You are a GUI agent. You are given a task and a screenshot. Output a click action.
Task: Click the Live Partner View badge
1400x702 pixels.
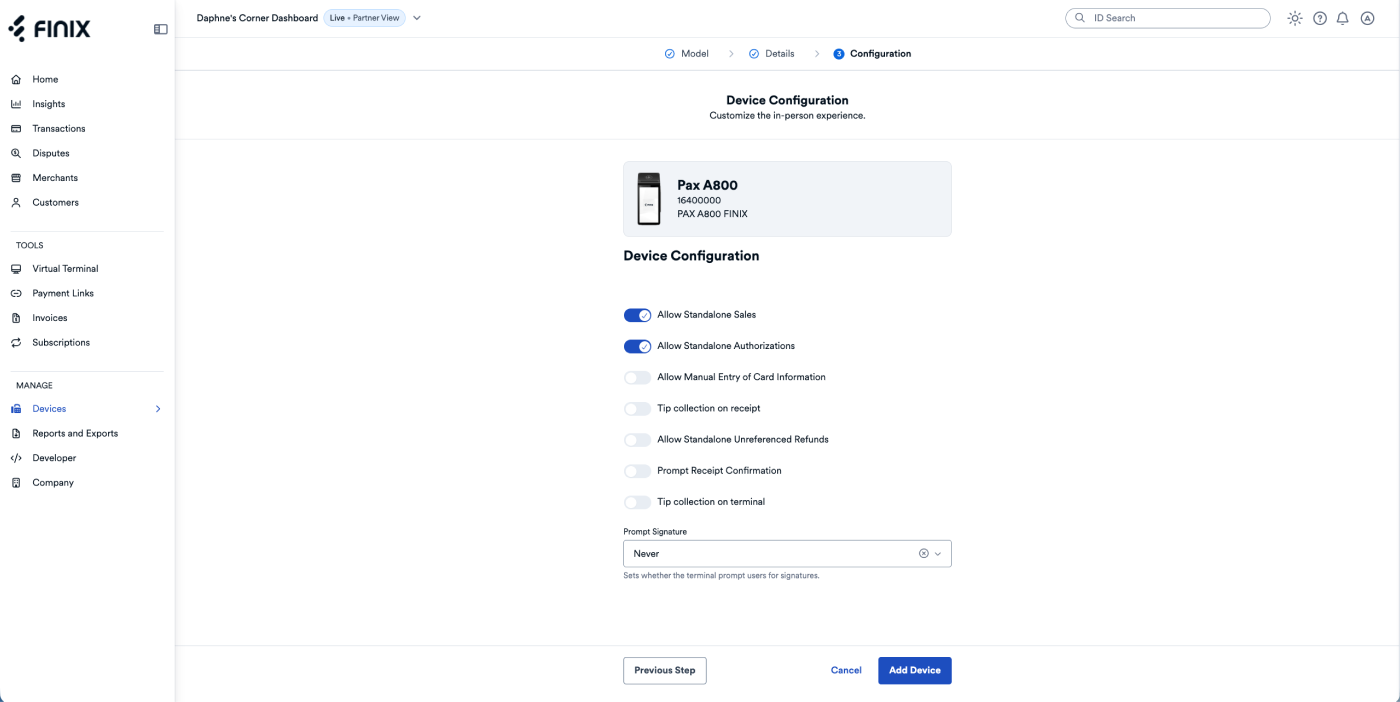coord(364,18)
